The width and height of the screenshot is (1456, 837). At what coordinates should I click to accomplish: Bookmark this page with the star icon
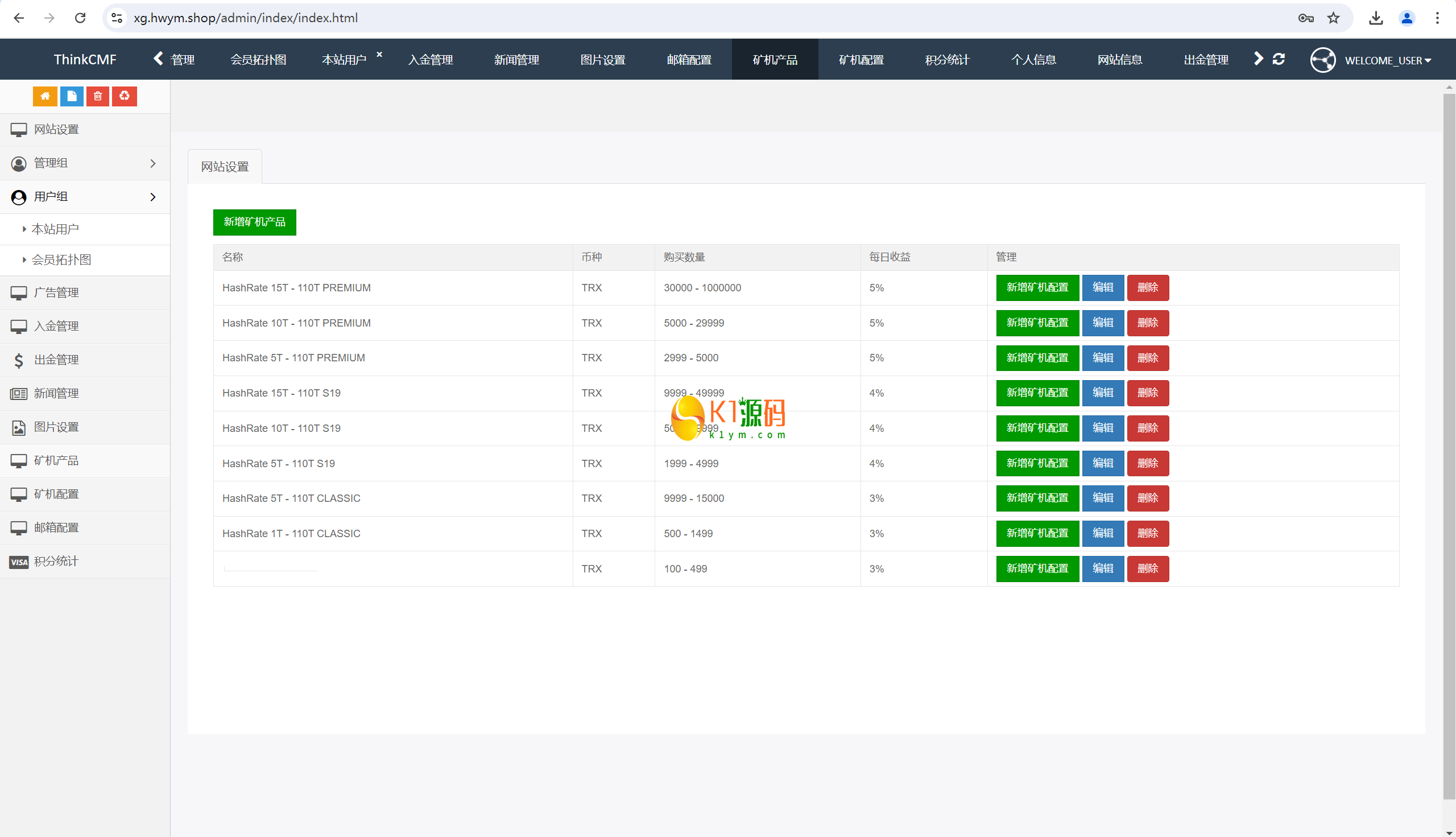(1334, 18)
